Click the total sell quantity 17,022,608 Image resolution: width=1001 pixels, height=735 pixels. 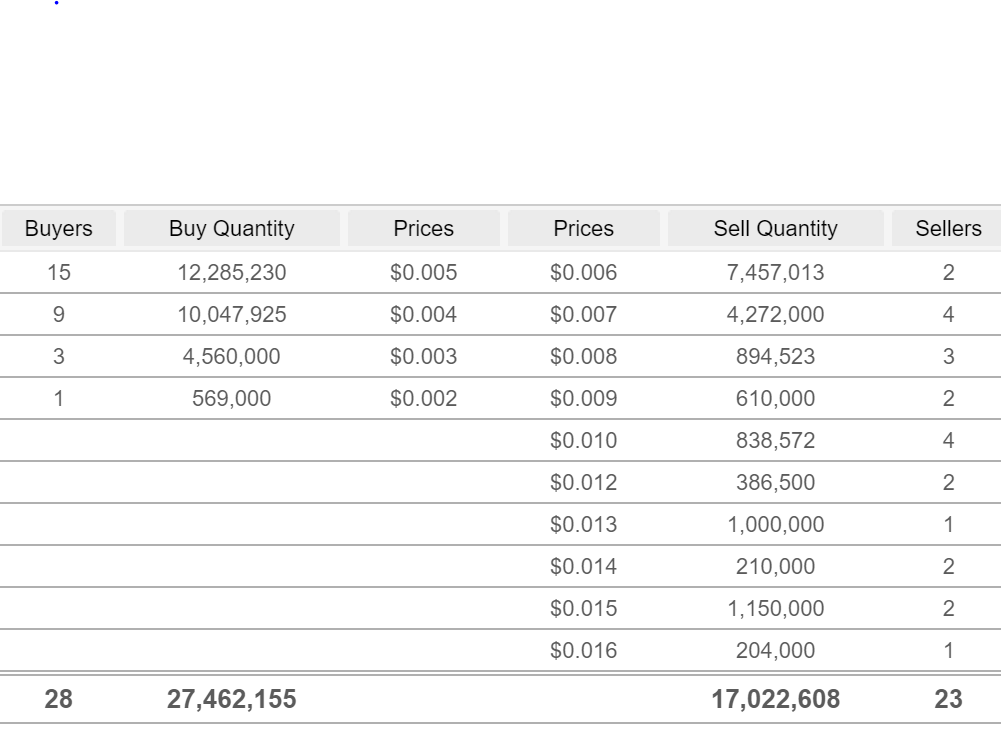[776, 699]
